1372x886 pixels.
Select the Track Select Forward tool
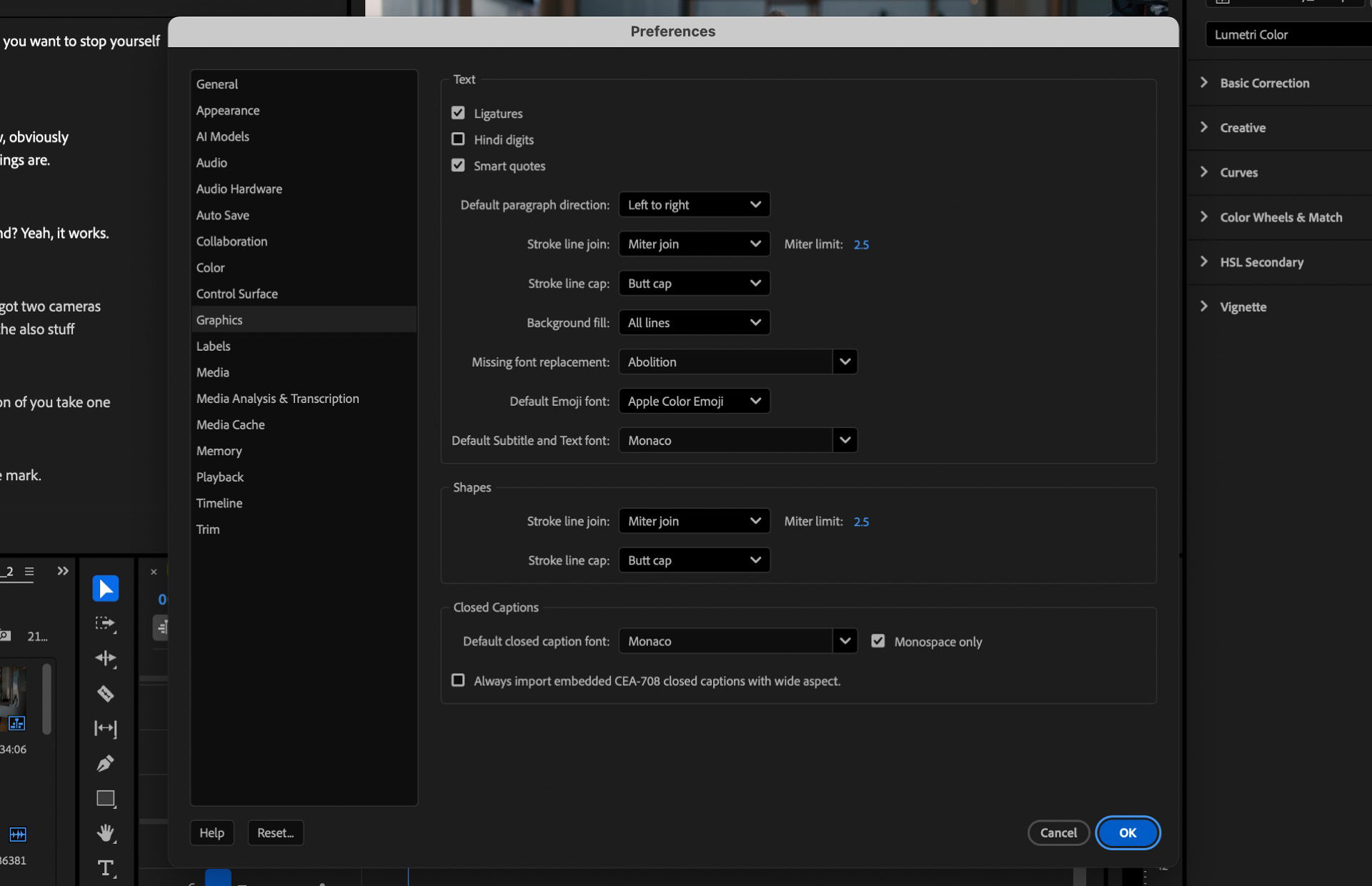(x=105, y=624)
